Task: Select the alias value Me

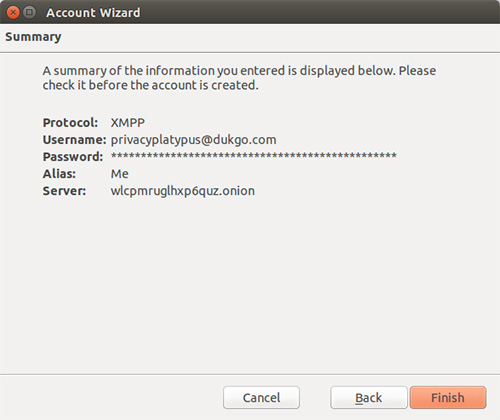Action: pos(120,174)
